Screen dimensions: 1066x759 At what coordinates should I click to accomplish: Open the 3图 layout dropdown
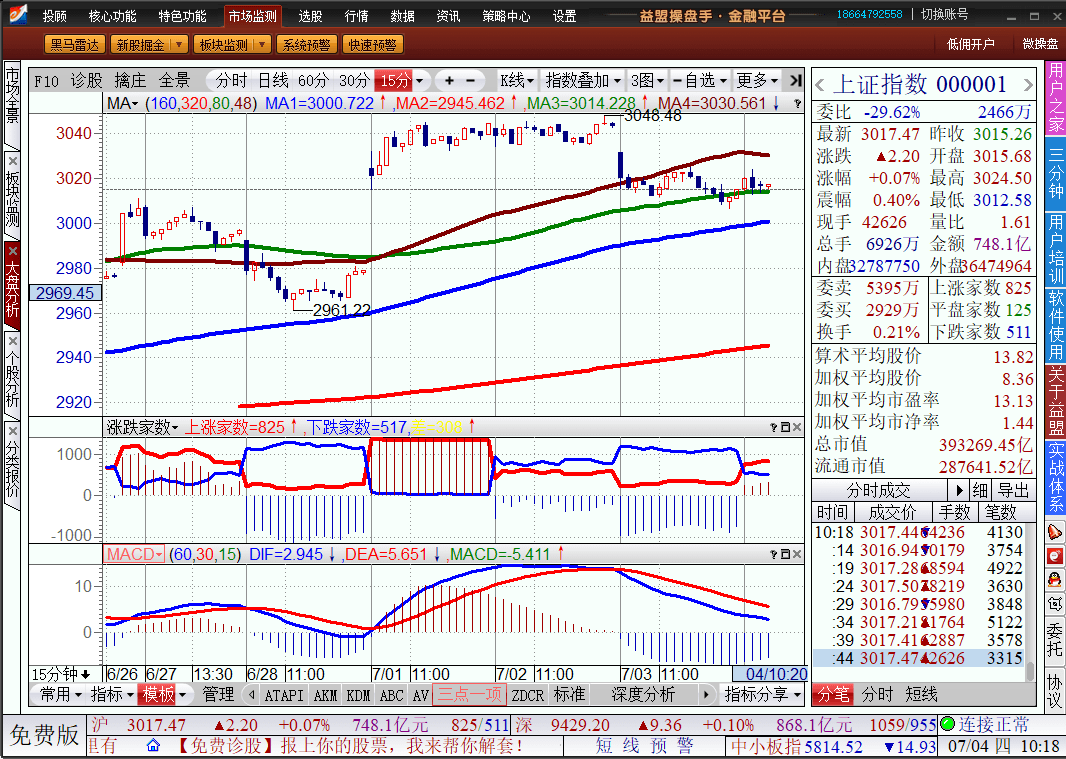(647, 81)
